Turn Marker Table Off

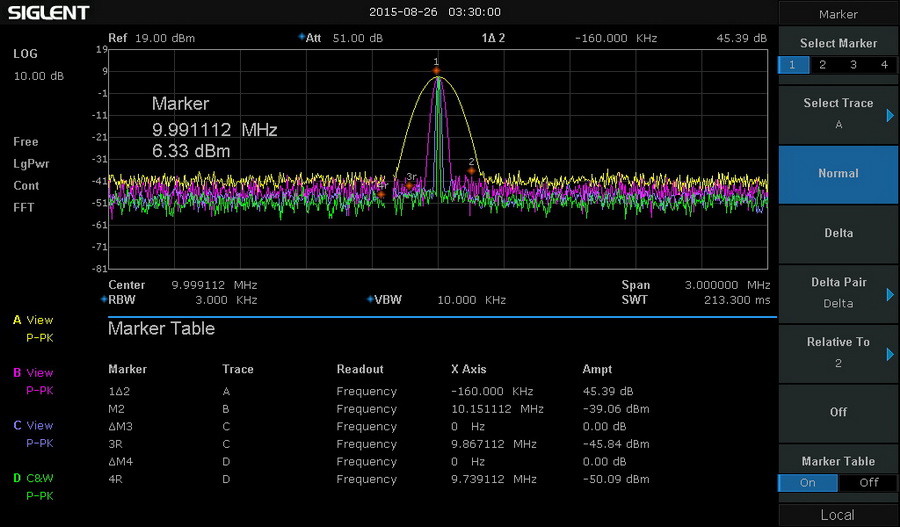[869, 483]
